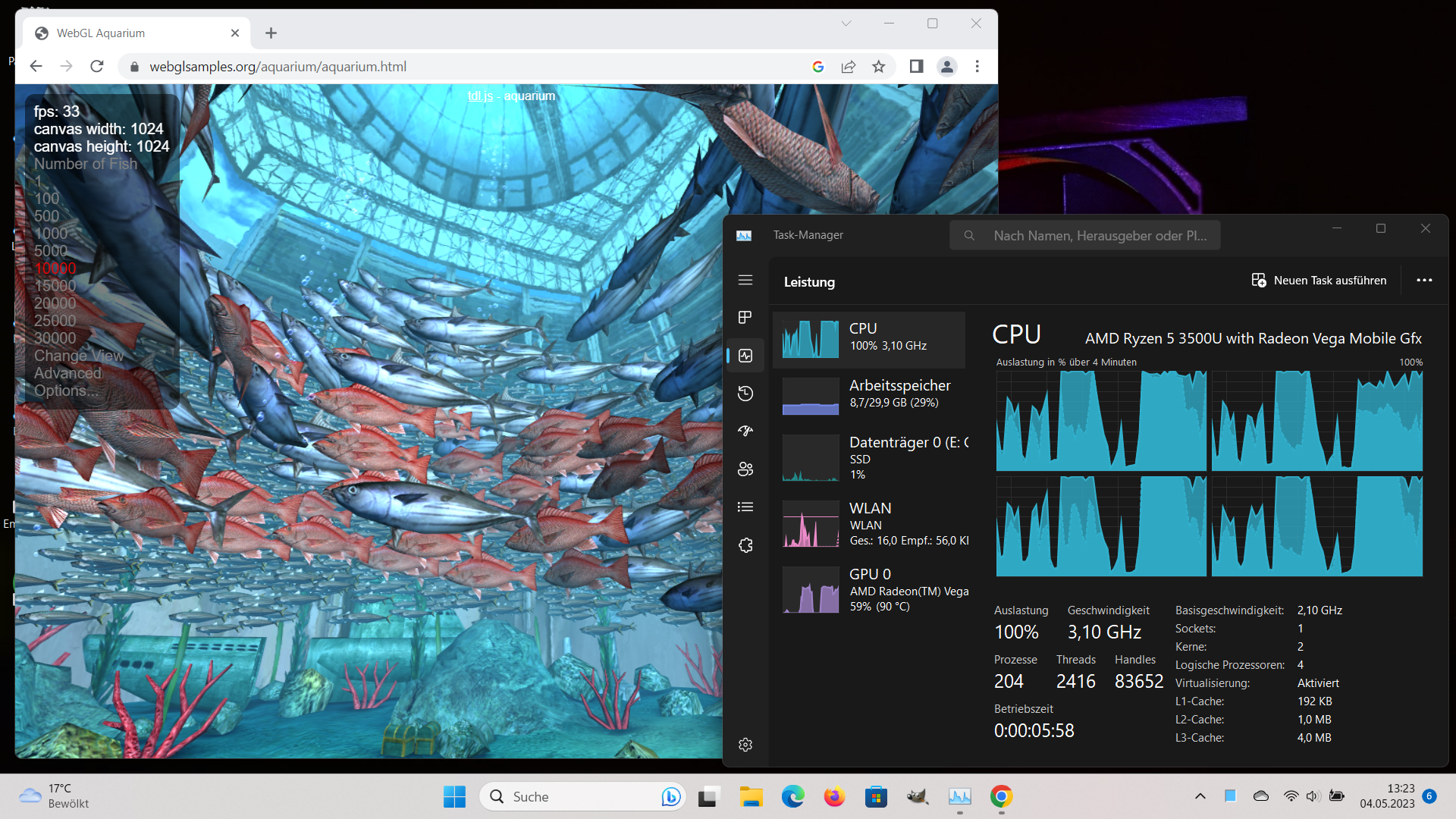
Task: Open App history icon in Task Manager
Action: click(x=745, y=393)
